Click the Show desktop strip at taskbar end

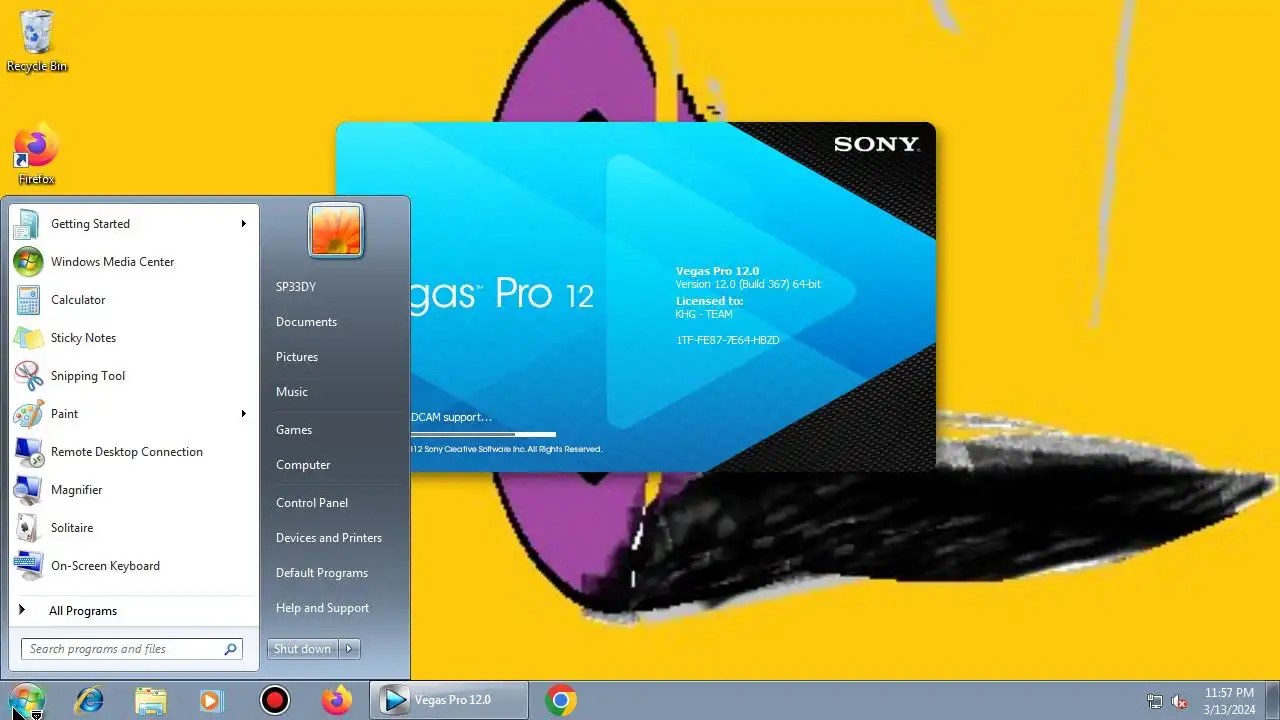(1273, 700)
